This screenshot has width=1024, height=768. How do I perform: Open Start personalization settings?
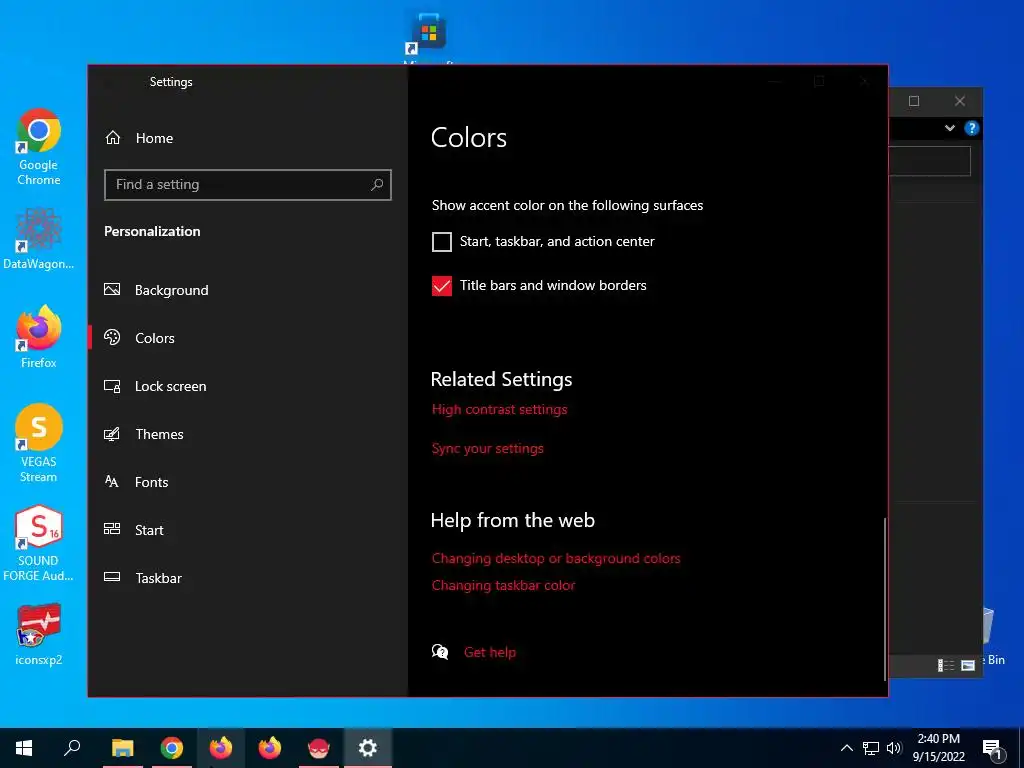point(134,530)
